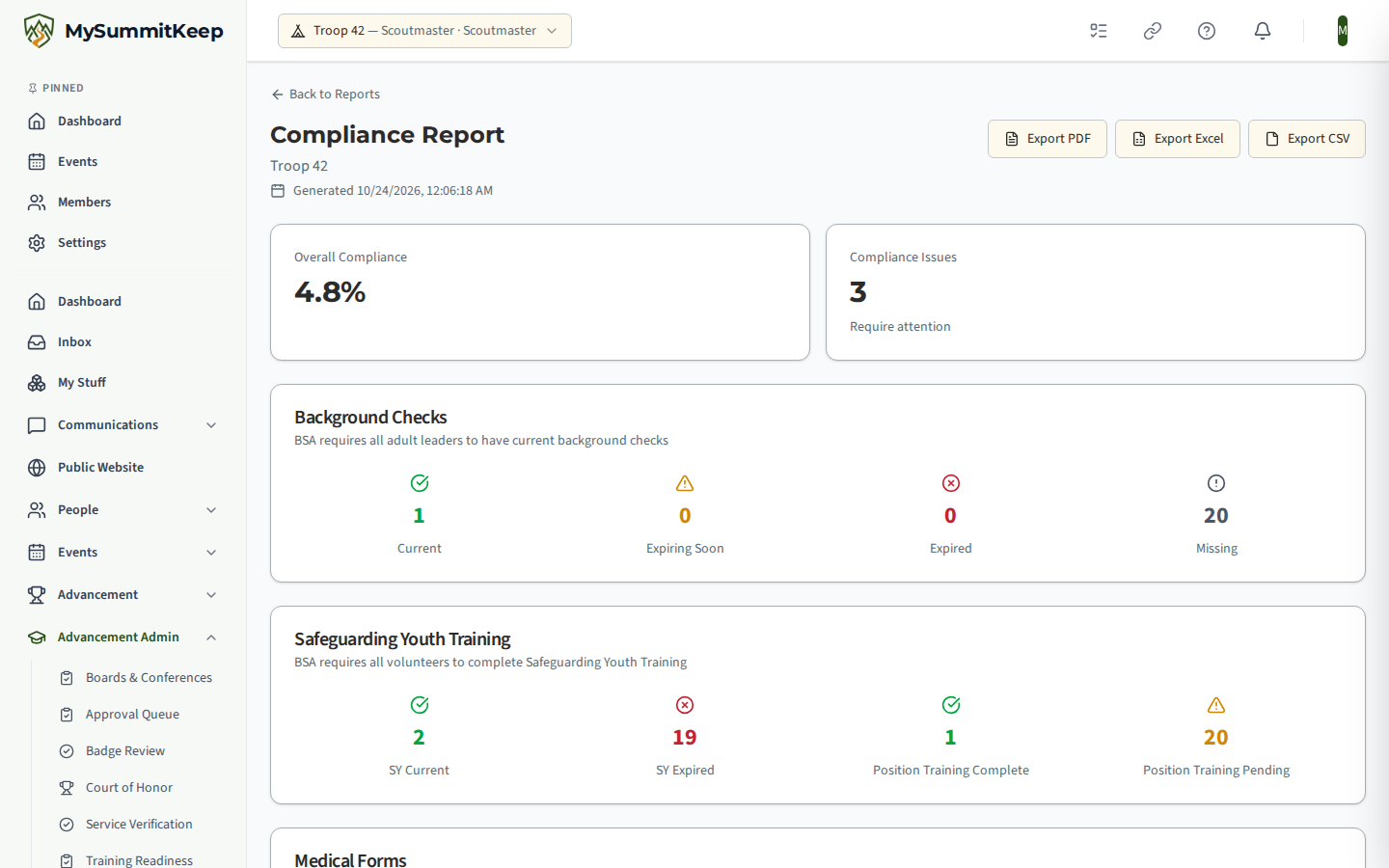This screenshot has height=868, width=1389.
Task: Open the Inbox
Action: tap(123, 341)
